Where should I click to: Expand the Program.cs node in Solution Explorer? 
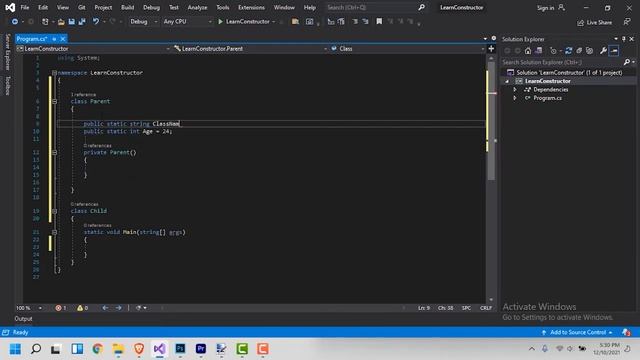515,98
